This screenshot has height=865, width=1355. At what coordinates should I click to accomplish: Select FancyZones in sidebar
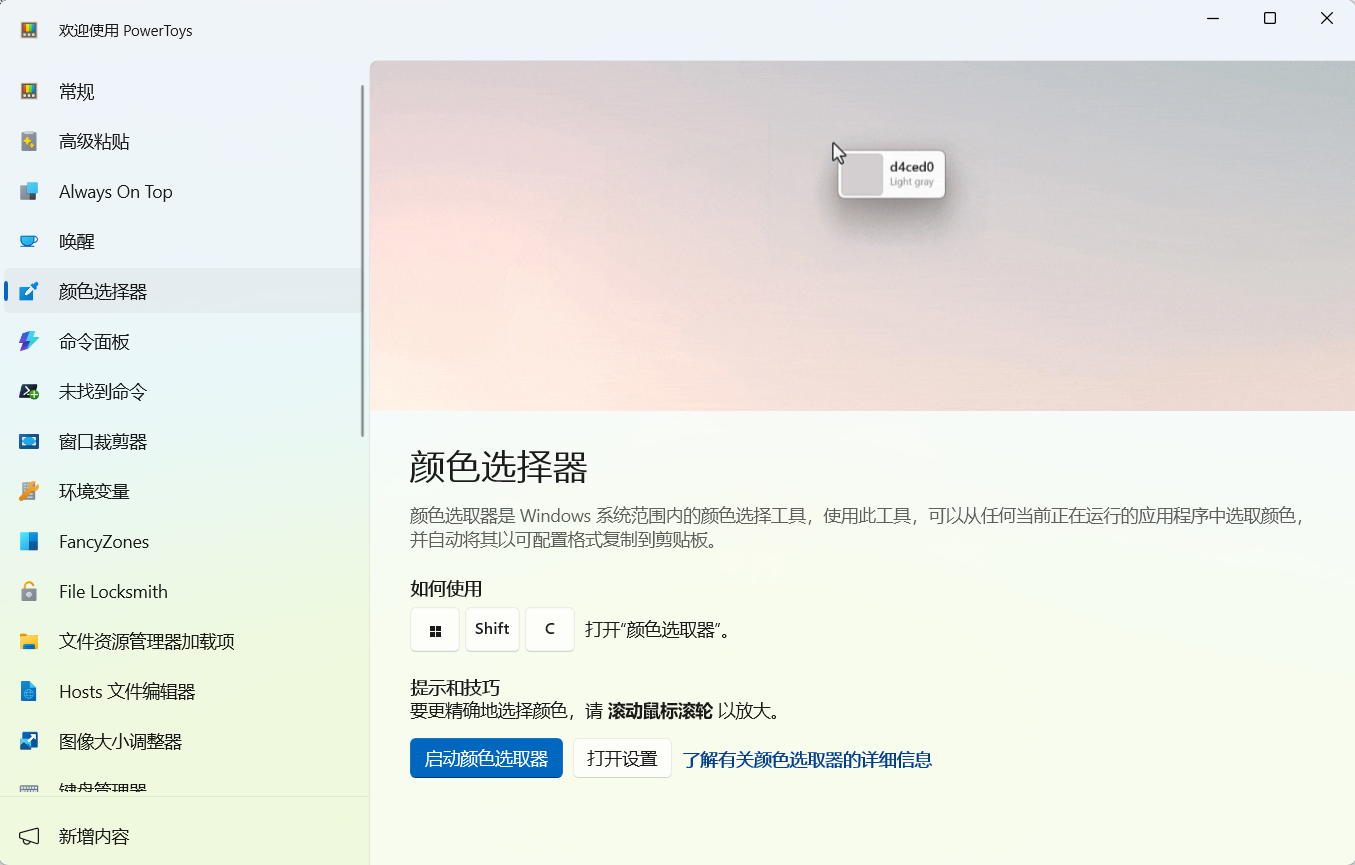pos(184,542)
